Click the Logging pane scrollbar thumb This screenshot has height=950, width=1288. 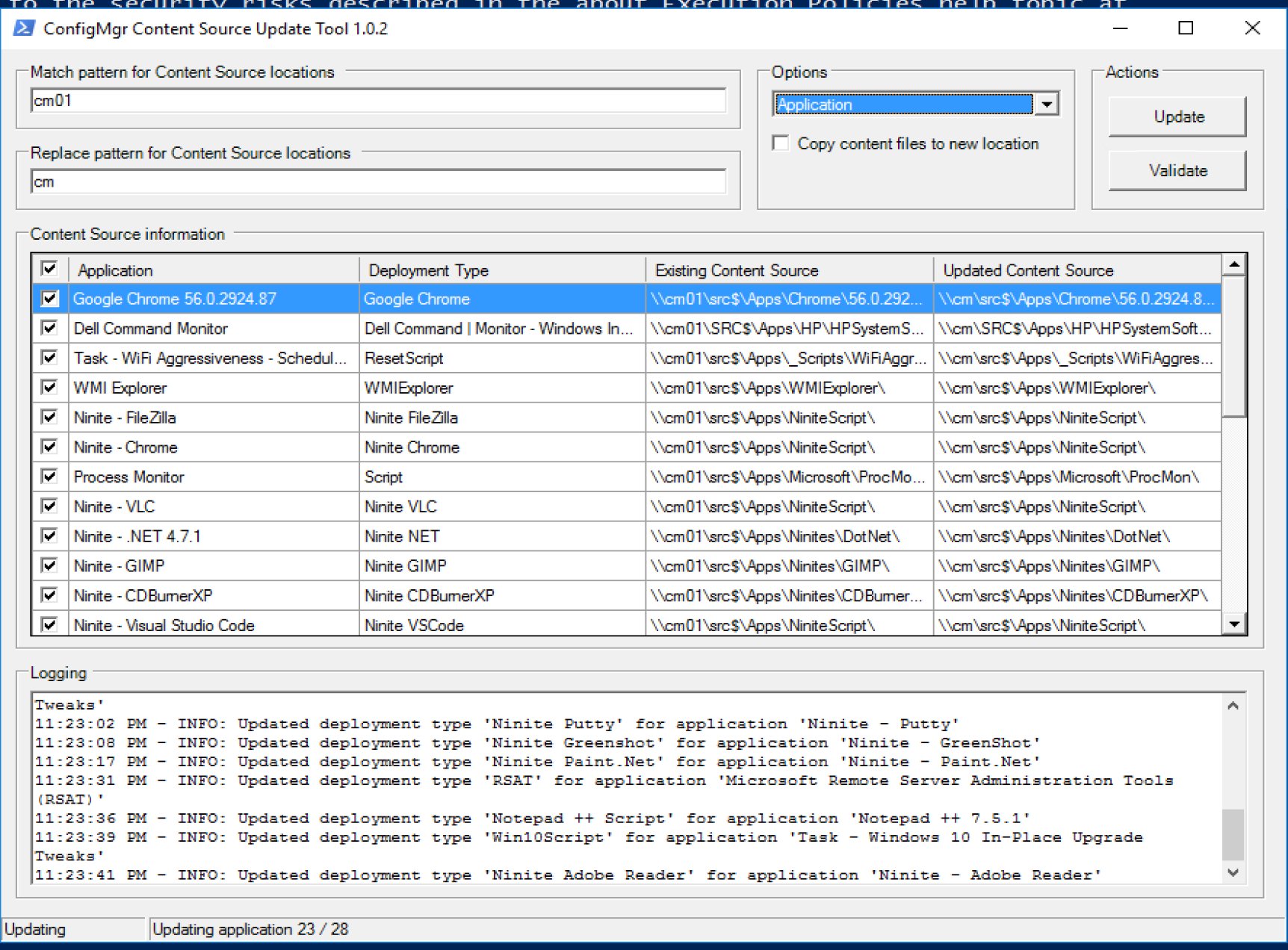[x=1233, y=835]
